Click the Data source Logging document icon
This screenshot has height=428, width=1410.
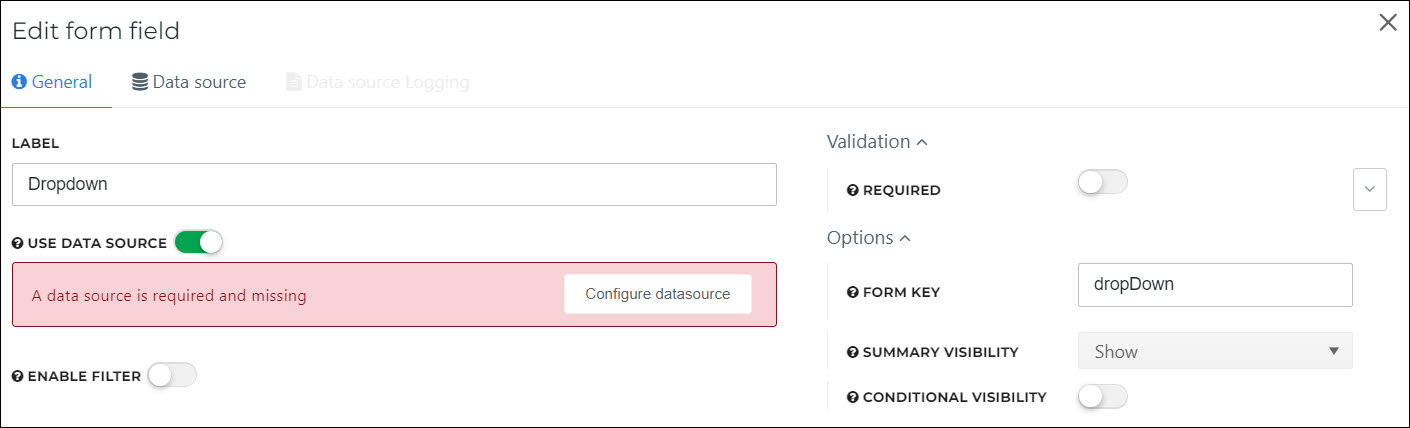(x=293, y=82)
